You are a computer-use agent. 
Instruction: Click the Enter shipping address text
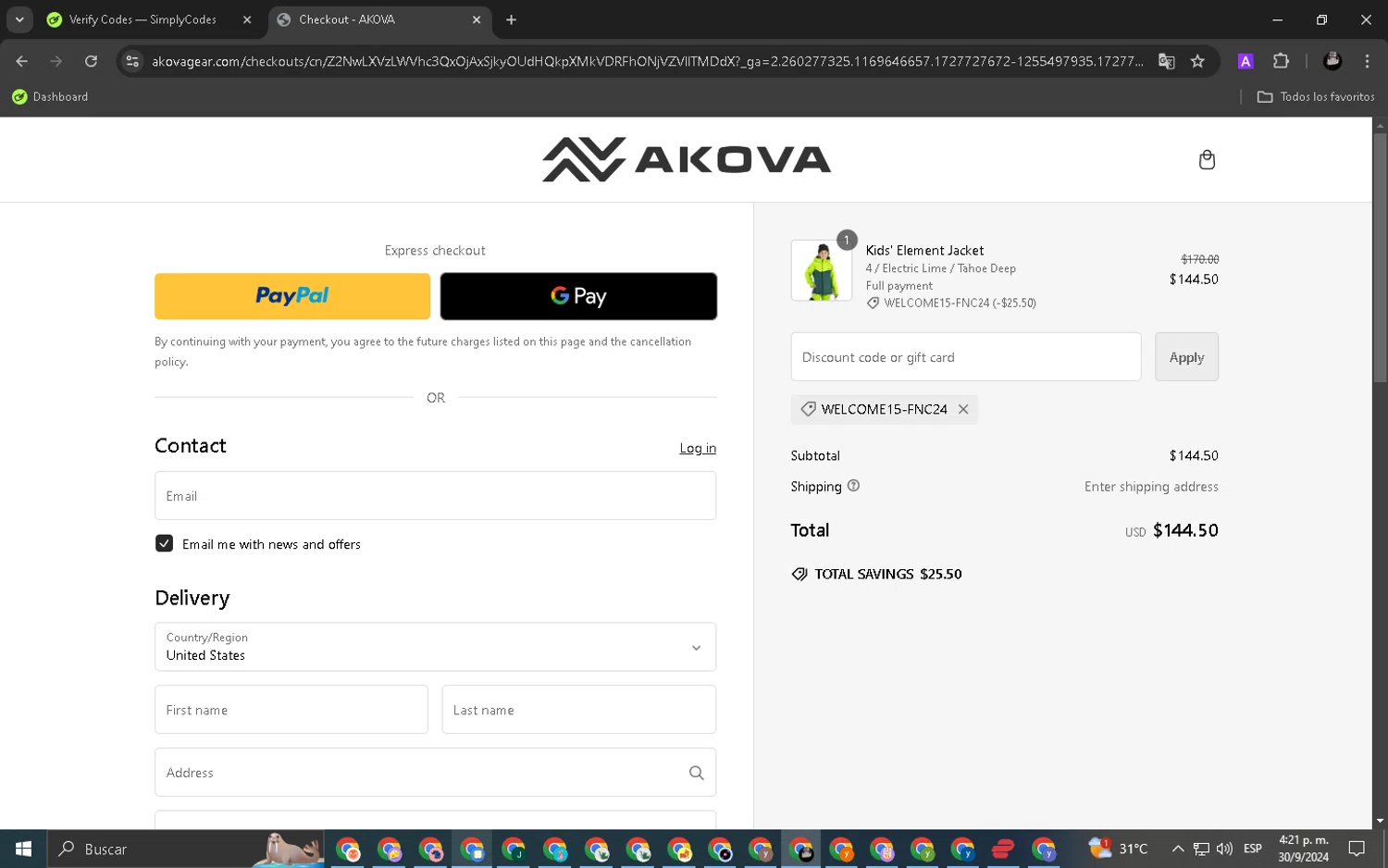[x=1151, y=487]
